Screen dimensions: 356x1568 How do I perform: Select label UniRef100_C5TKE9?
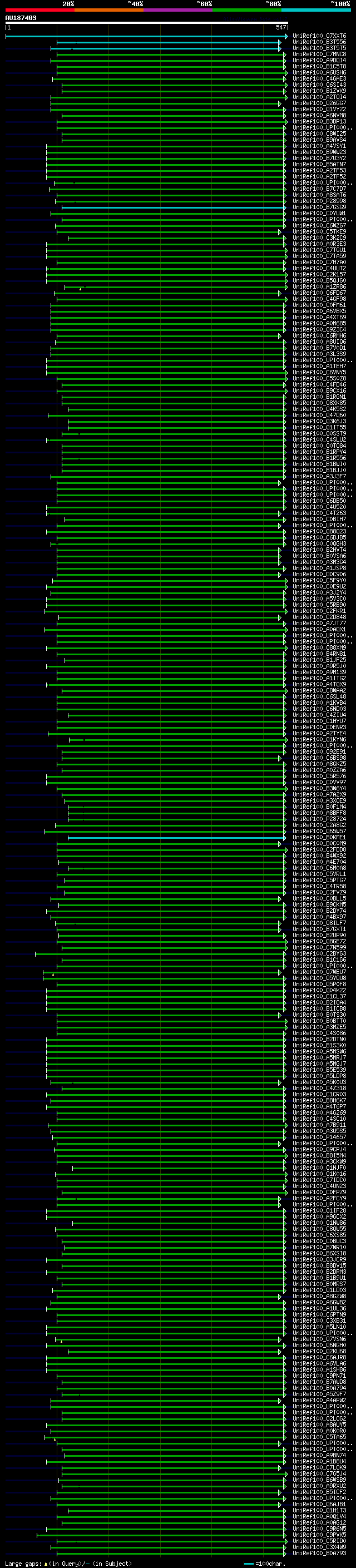(319, 231)
